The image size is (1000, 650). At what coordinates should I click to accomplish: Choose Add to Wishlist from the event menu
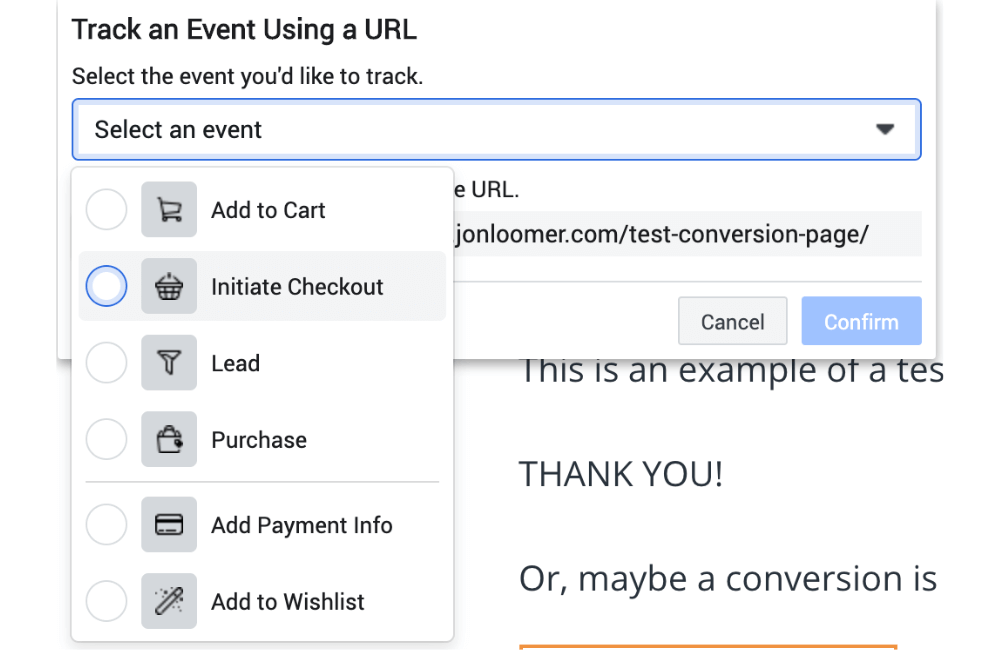(288, 601)
